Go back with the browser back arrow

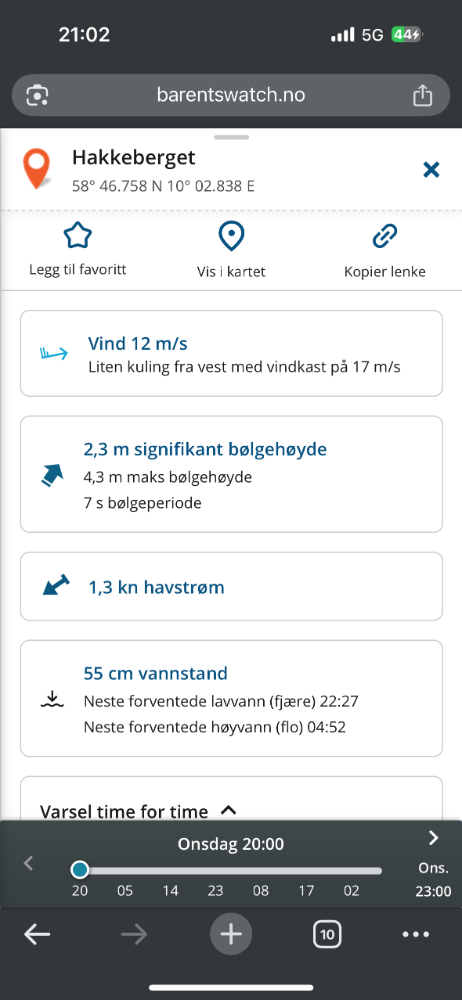[37, 935]
